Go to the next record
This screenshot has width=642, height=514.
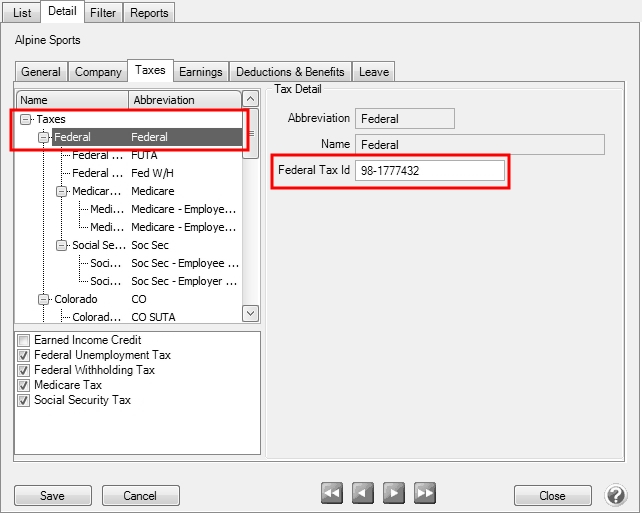tap(394, 494)
